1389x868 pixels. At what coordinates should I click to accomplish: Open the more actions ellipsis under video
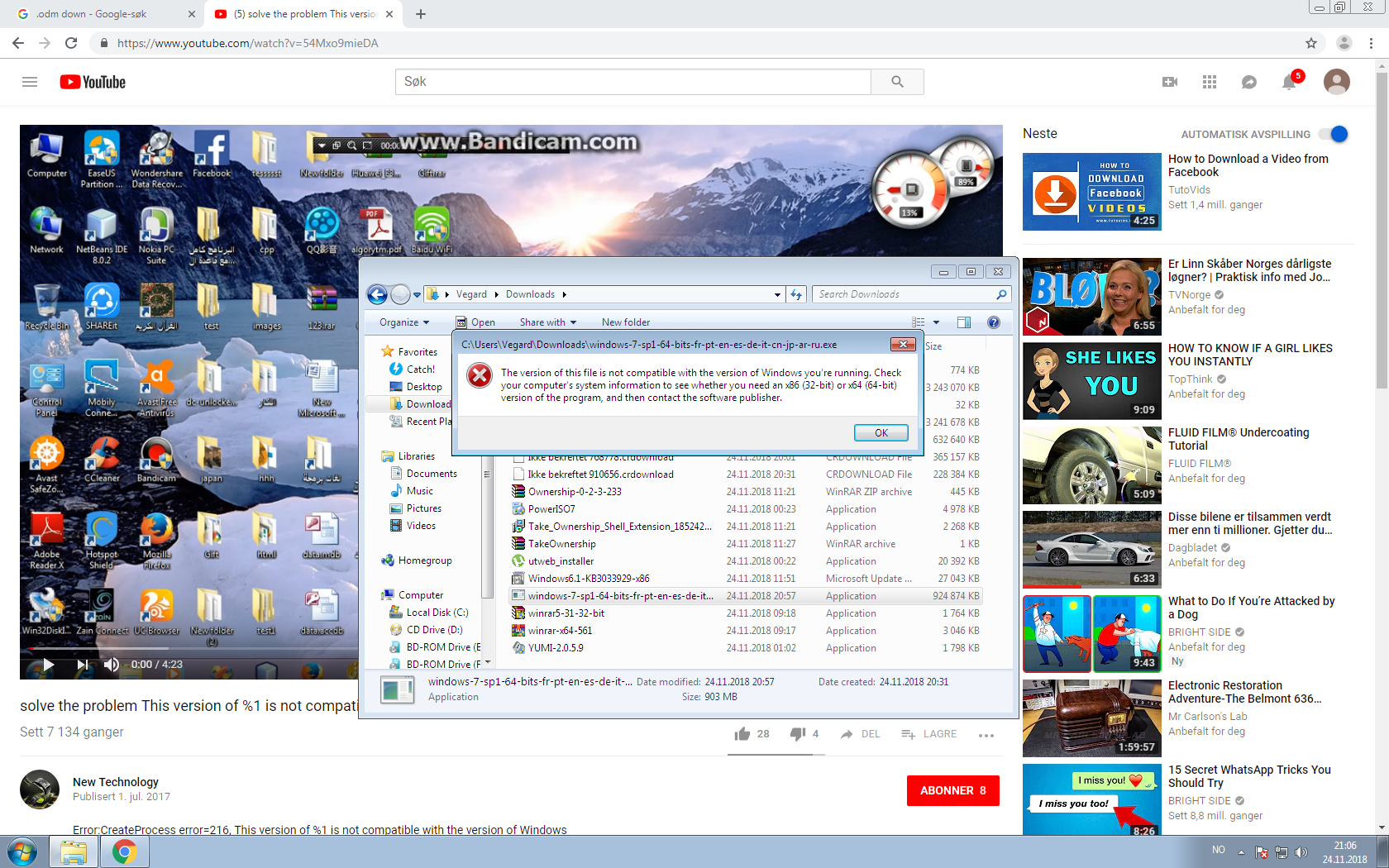pos(986,735)
